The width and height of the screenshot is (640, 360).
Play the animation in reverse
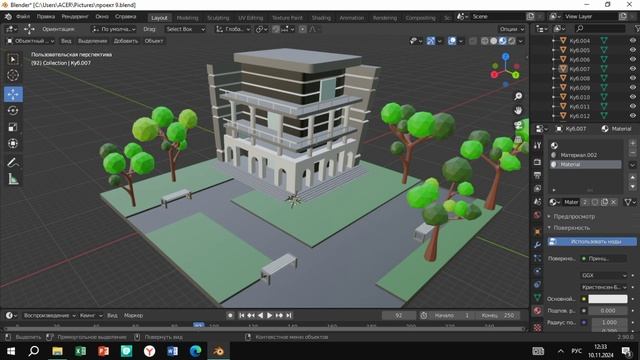pos(260,315)
